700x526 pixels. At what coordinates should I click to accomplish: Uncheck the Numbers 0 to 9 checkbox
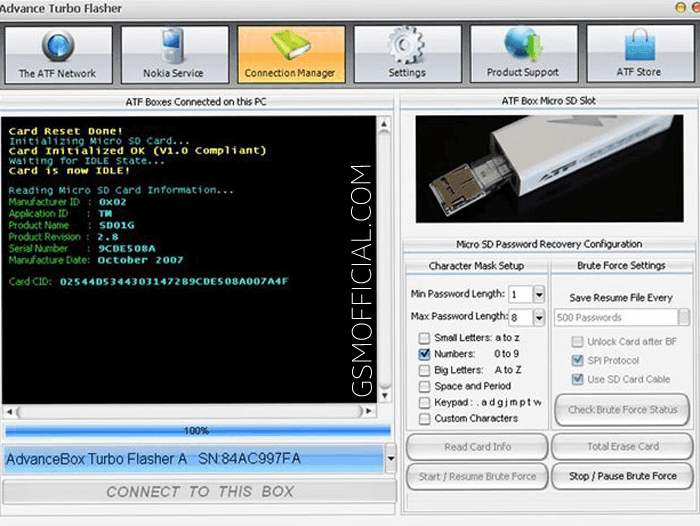(x=425, y=354)
